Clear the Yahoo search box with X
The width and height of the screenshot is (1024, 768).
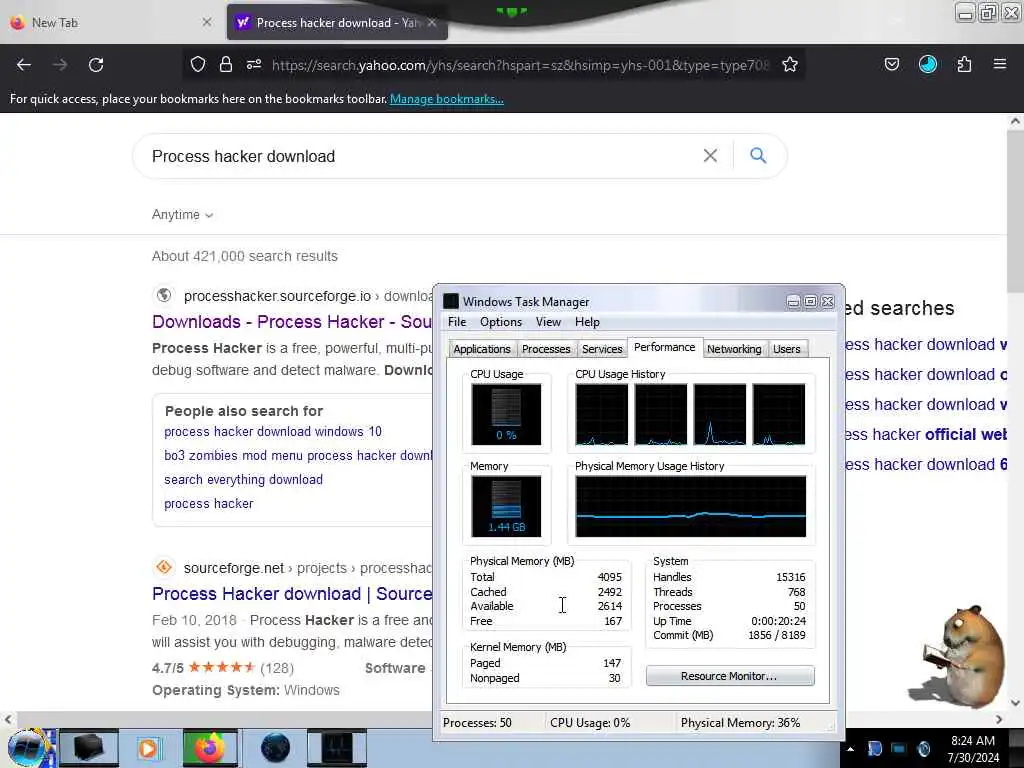[710, 155]
